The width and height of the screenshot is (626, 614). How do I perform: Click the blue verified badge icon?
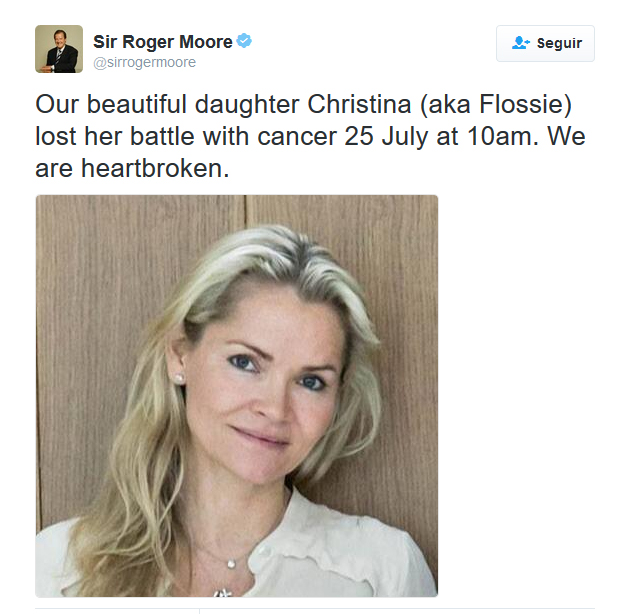244,41
